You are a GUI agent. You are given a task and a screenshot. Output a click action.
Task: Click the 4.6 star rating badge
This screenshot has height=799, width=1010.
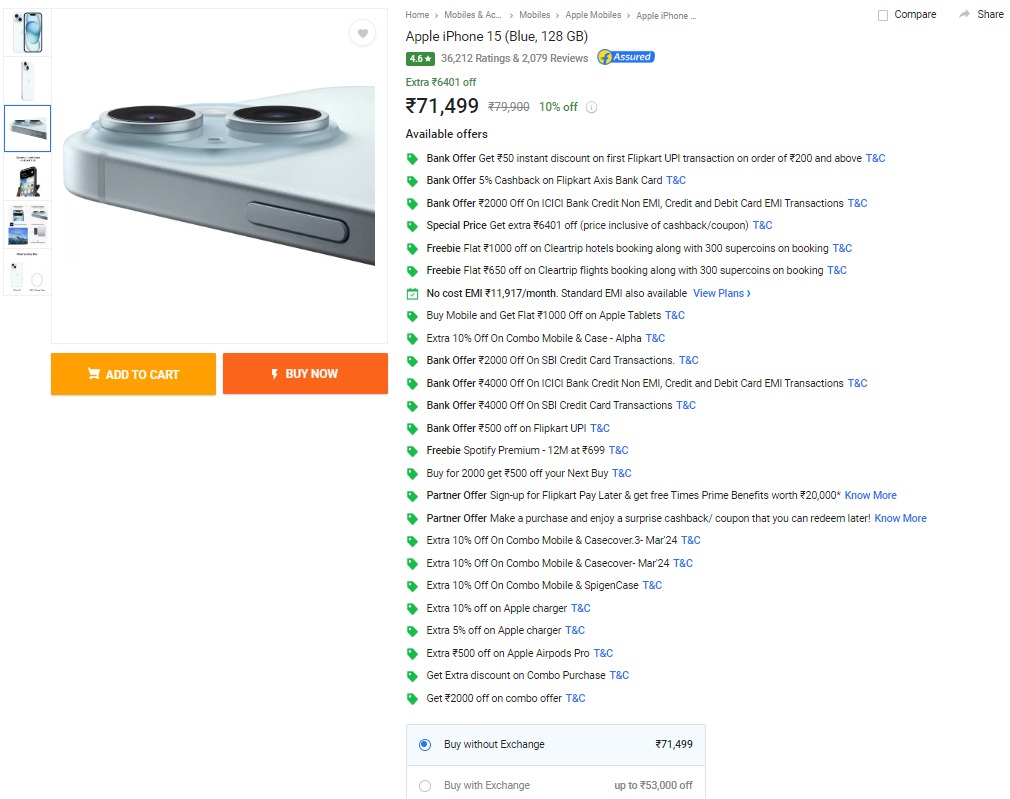pyautogui.click(x=420, y=58)
